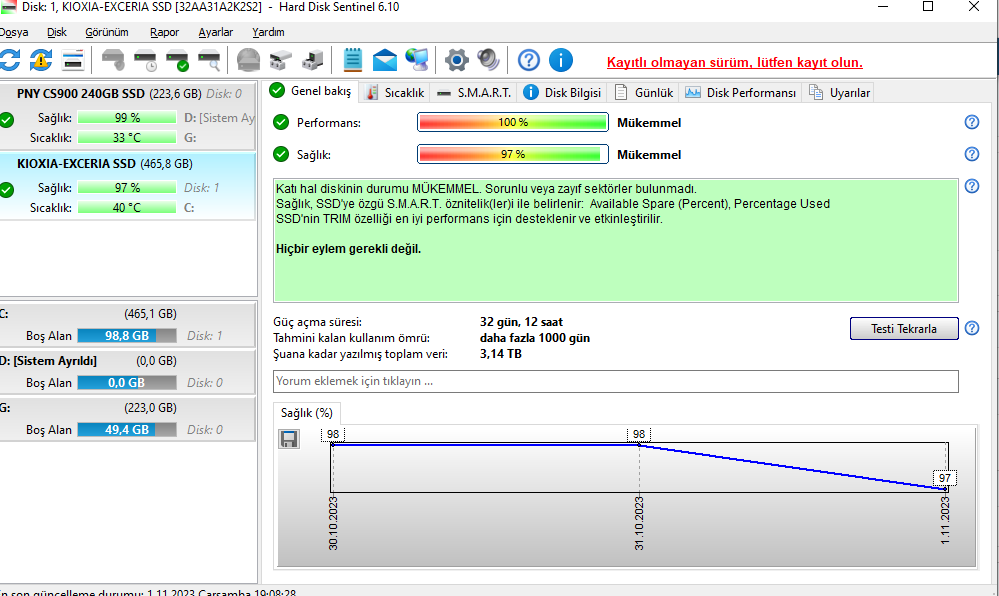Click the disk with magnifier toolbar icon

209,61
